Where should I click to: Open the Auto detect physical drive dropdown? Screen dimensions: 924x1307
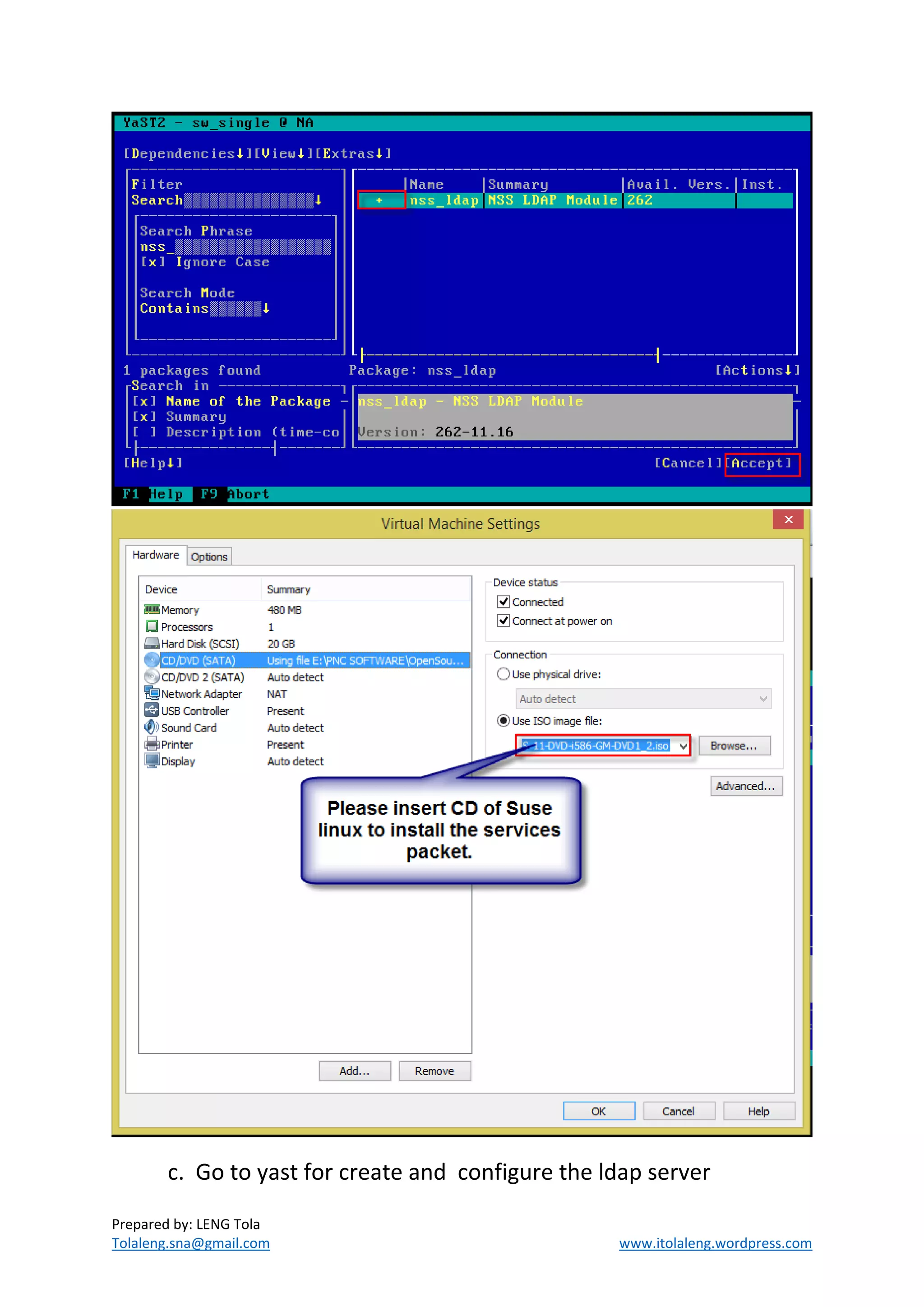(x=643, y=699)
